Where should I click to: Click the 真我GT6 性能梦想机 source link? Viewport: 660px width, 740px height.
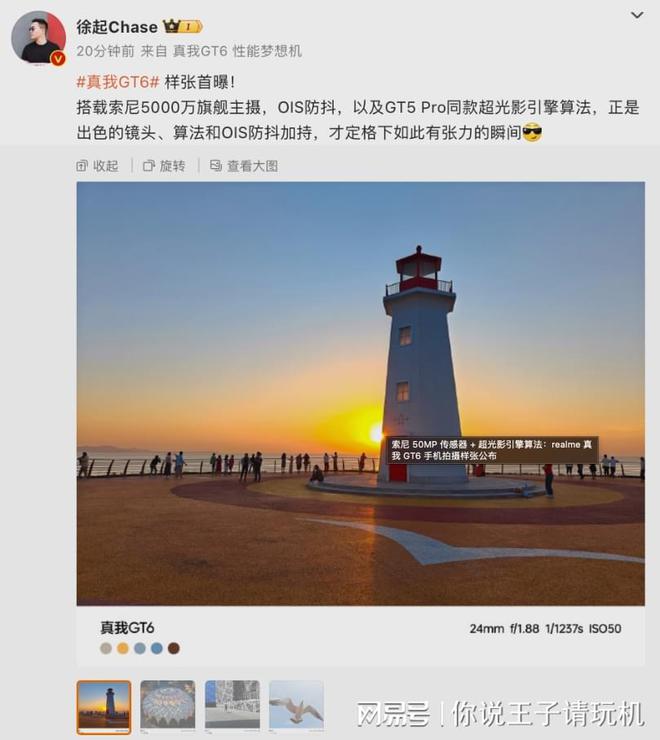click(237, 51)
